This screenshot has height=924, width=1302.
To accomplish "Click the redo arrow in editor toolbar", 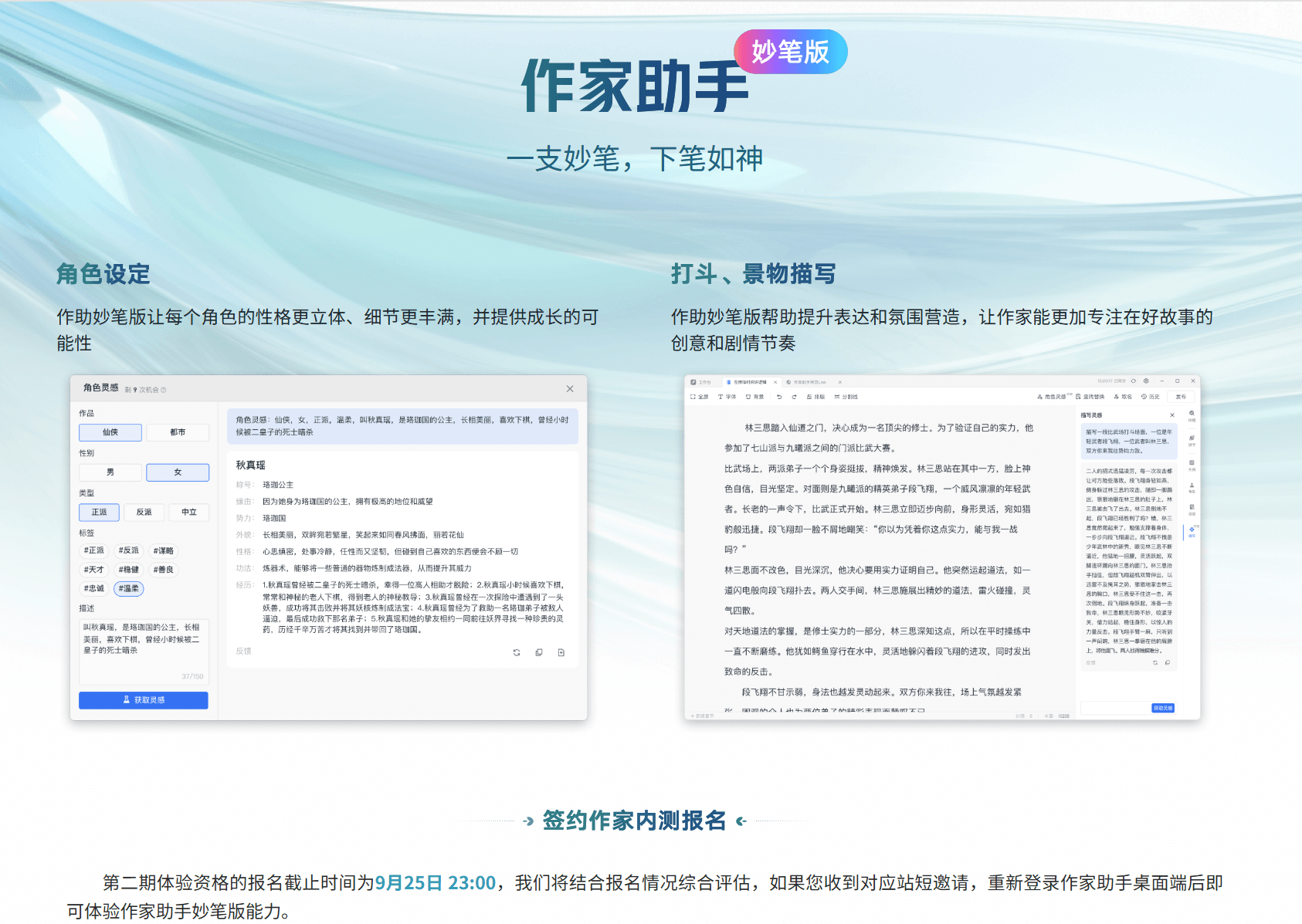I will click(794, 397).
